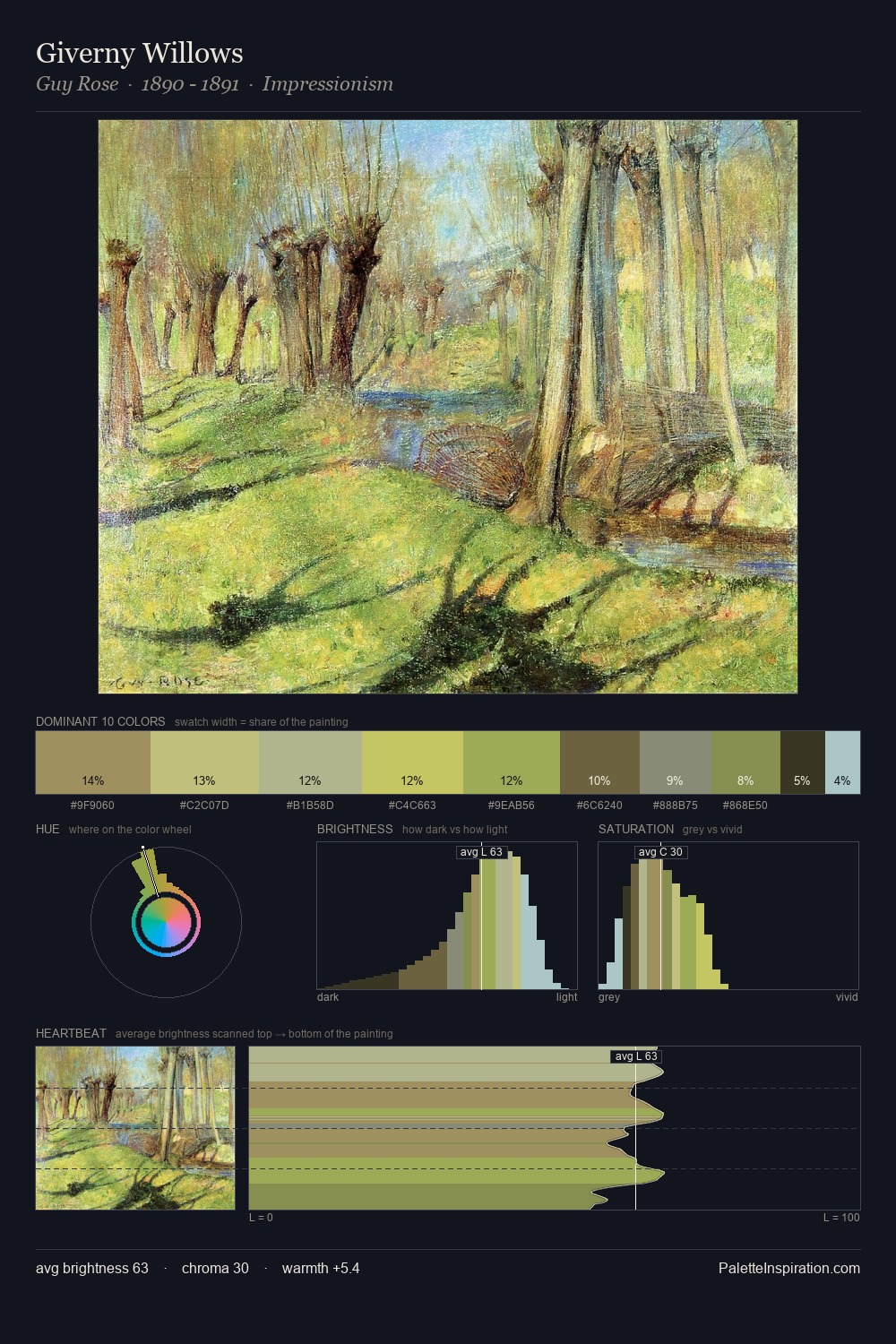Select the 8% swatch #868E50
Screen dimensions: 896x1344
click(745, 762)
